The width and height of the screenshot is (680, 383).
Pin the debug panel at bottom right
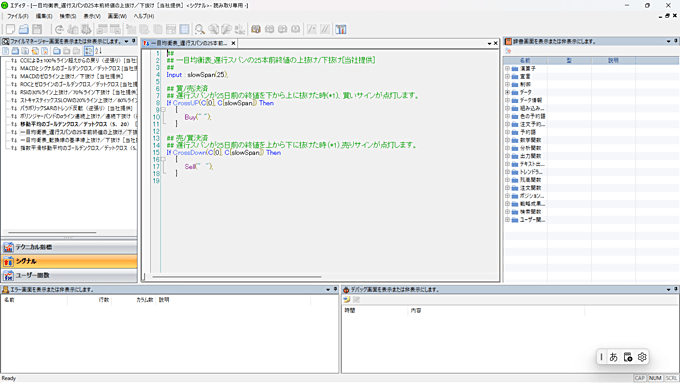point(676,289)
